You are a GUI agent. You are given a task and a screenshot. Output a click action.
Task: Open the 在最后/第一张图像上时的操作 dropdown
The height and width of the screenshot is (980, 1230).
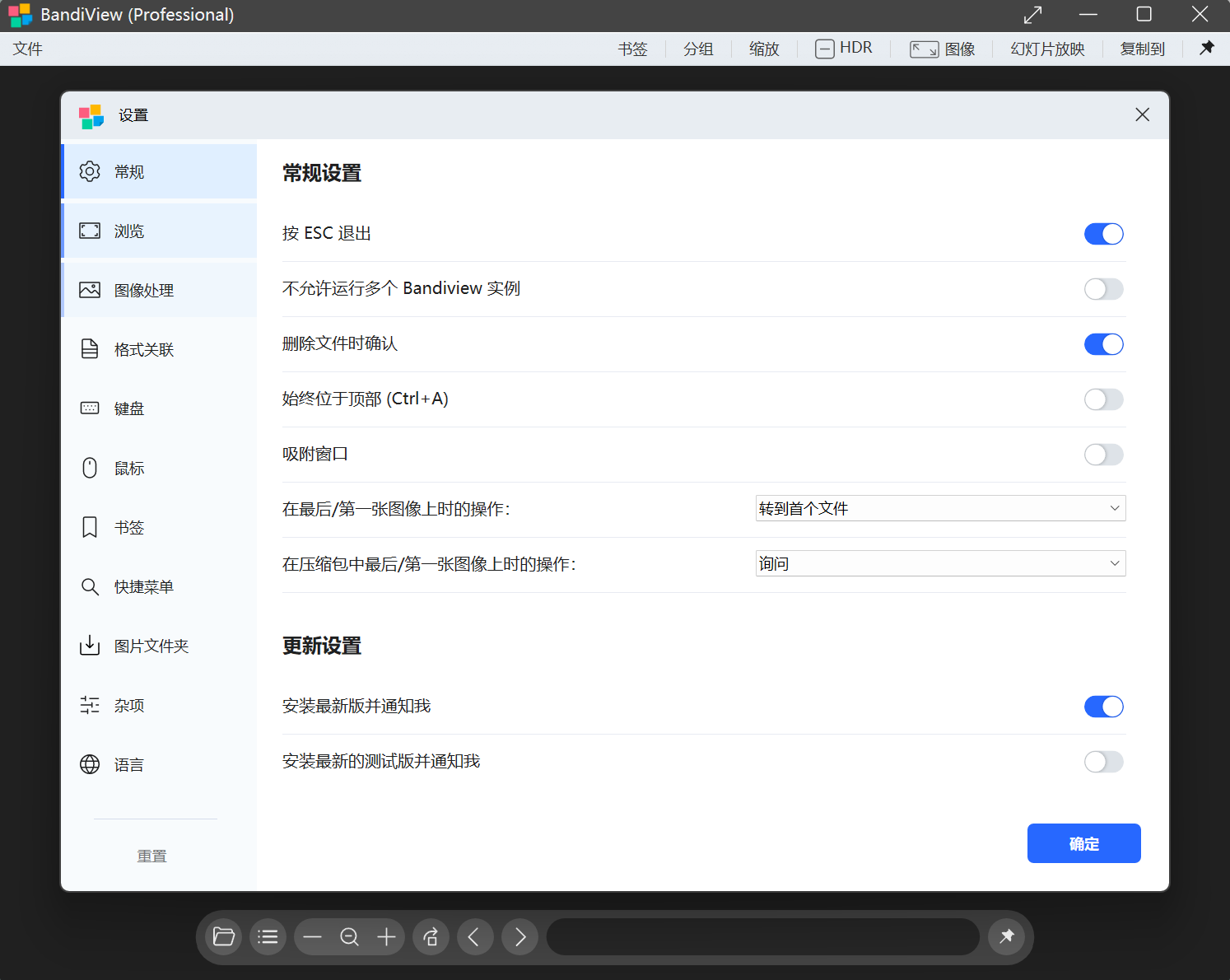pyautogui.click(x=939, y=508)
